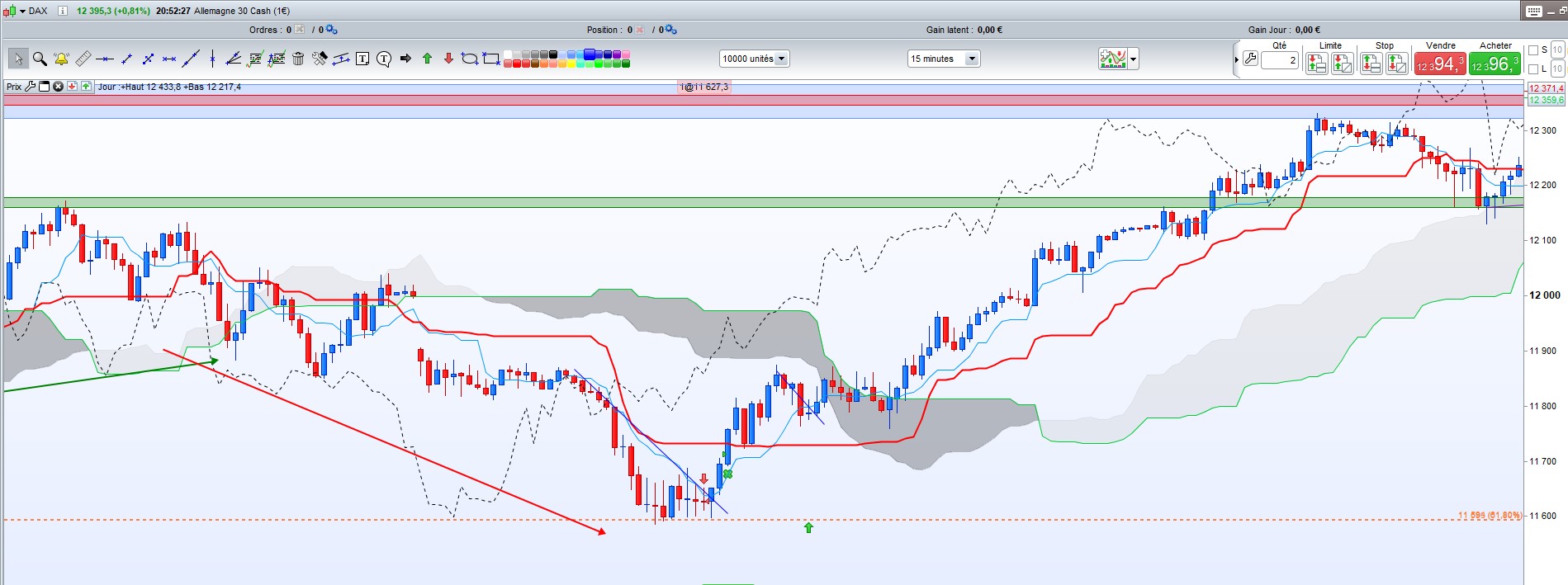1568x585 pixels.
Task: Activate the magnifier zoom tool
Action: click(x=40, y=59)
